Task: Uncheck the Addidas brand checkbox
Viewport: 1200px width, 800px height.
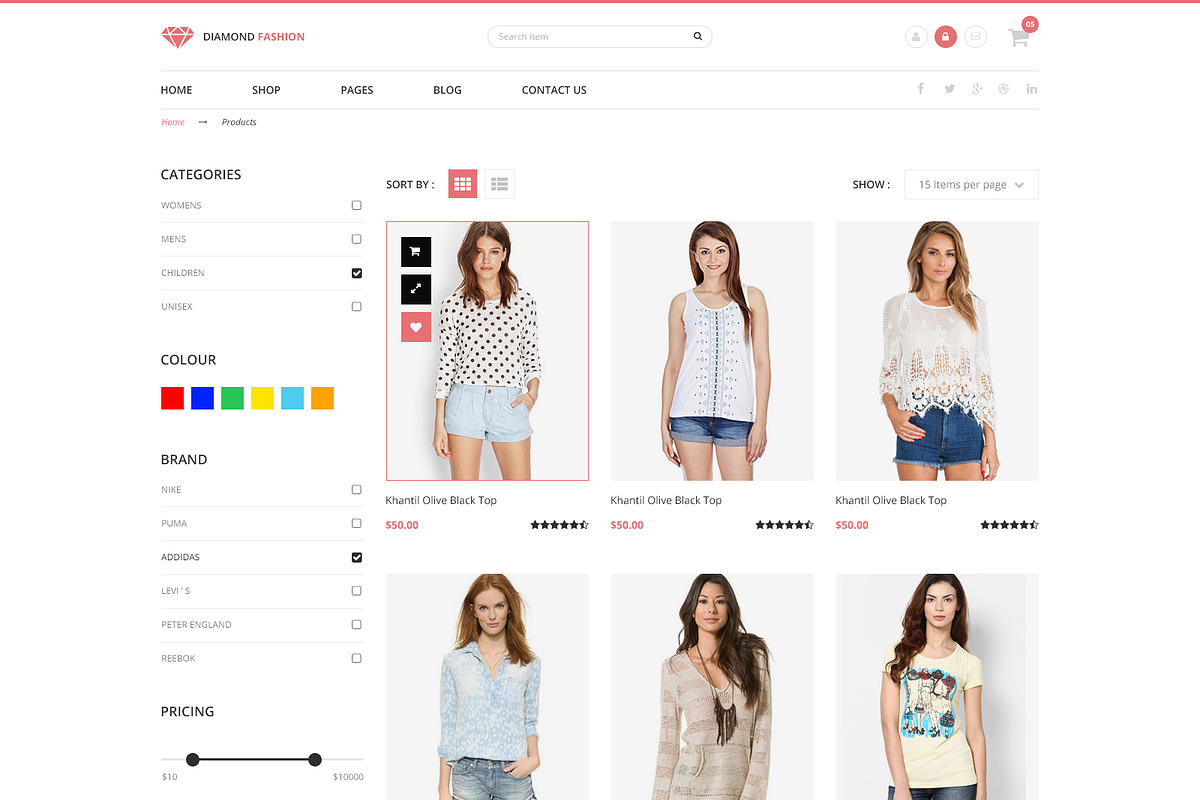Action: pyautogui.click(x=357, y=557)
